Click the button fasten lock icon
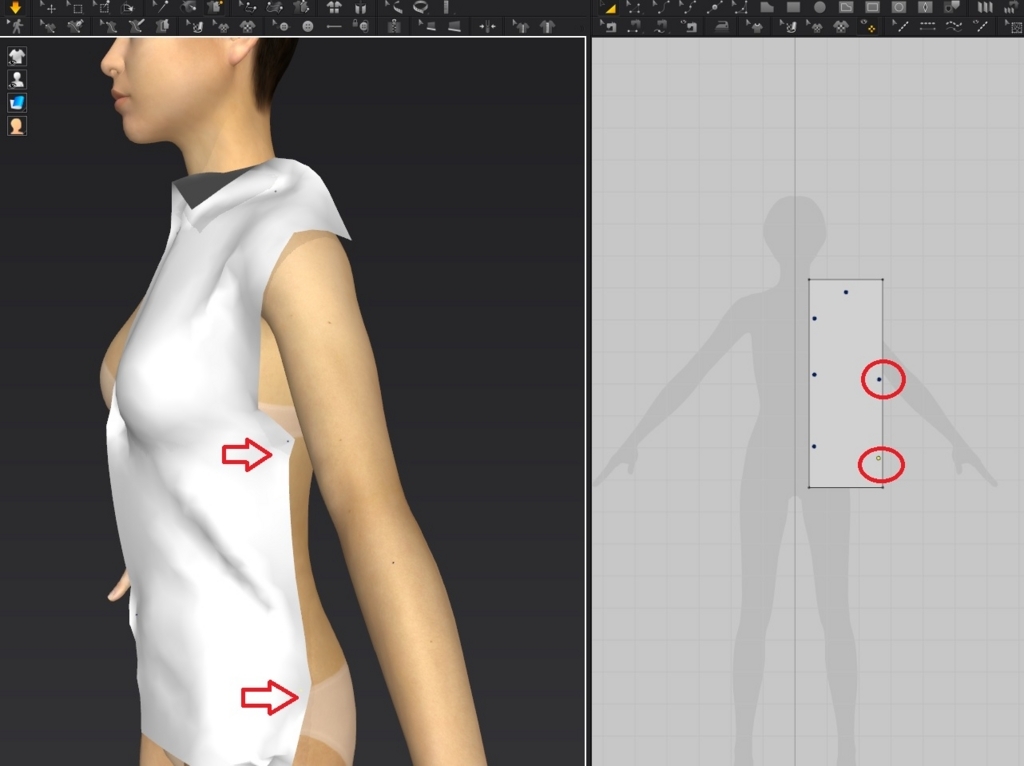Screen dimensions: 1024x766 360,26
